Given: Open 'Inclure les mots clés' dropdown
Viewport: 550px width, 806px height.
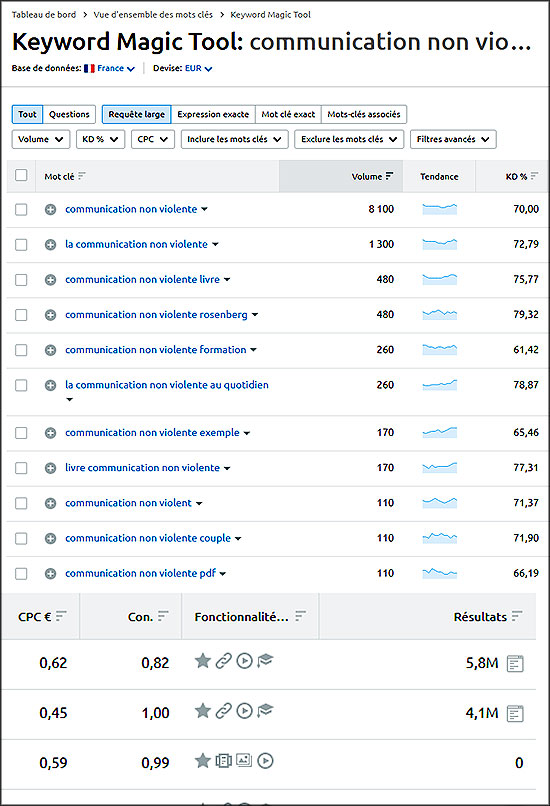Looking at the screenshot, I should 234,139.
